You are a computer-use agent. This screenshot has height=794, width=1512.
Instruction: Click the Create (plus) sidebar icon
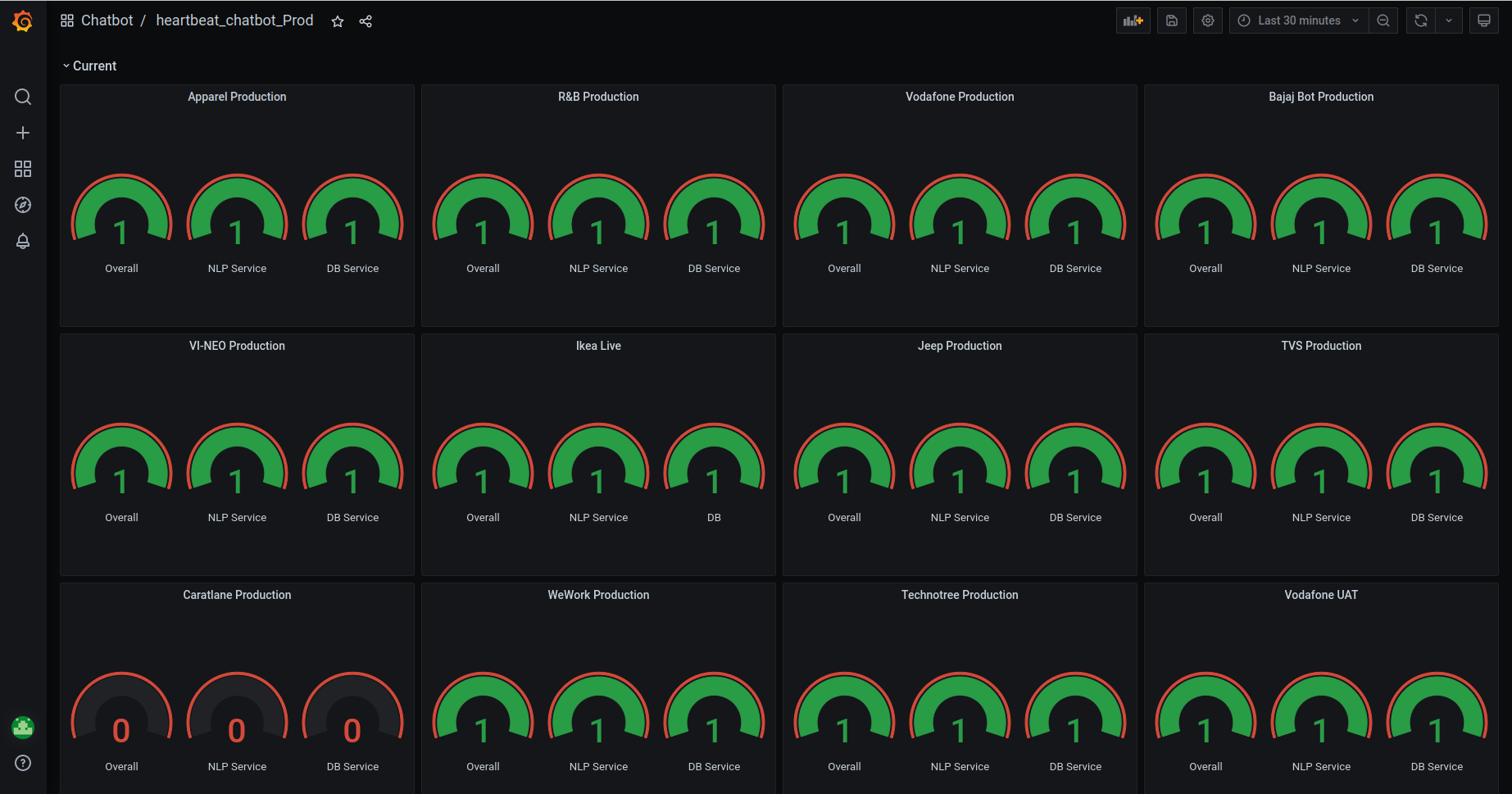[x=23, y=132]
